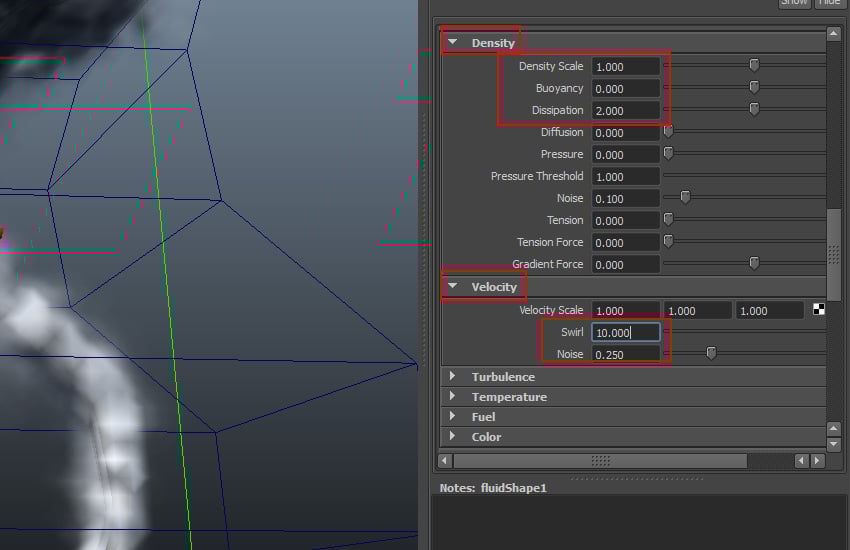Click the Pressure Threshold slider track
The width and height of the screenshot is (850, 550).
pos(744,176)
